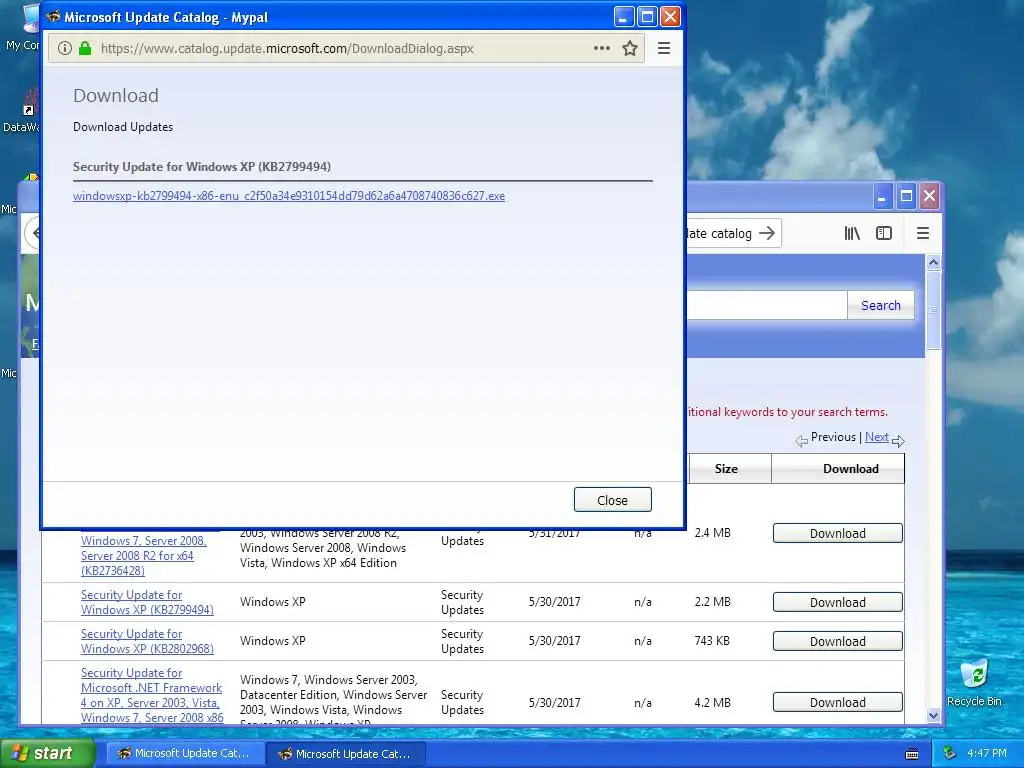The width and height of the screenshot is (1024, 768).
Task: Open the .NET Framework 4 security update link
Action: (x=152, y=695)
